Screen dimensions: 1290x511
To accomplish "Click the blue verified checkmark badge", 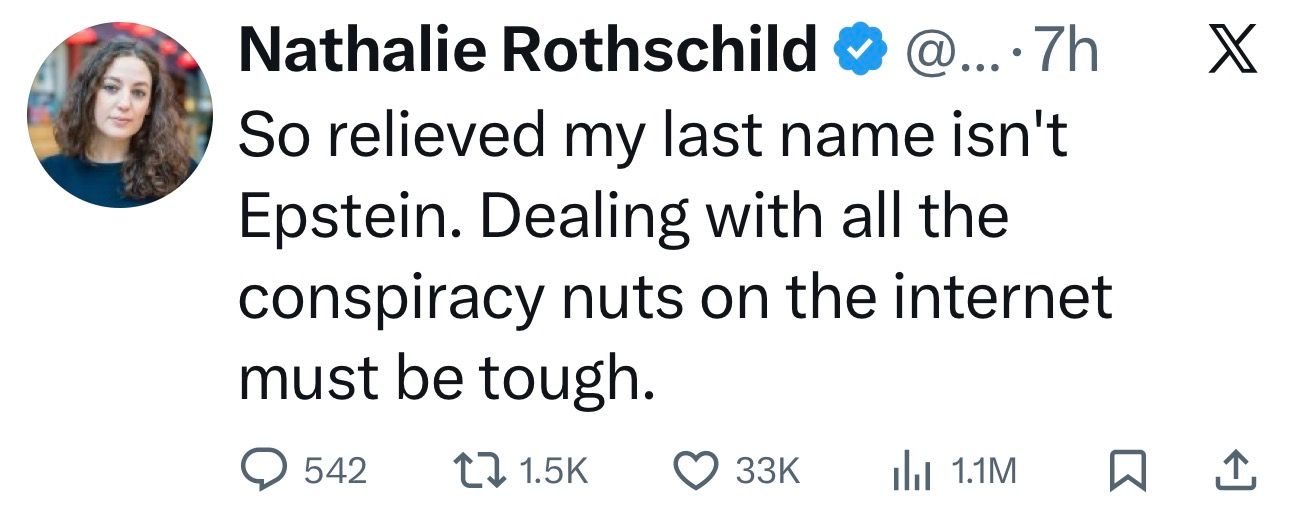I will tap(860, 52).
